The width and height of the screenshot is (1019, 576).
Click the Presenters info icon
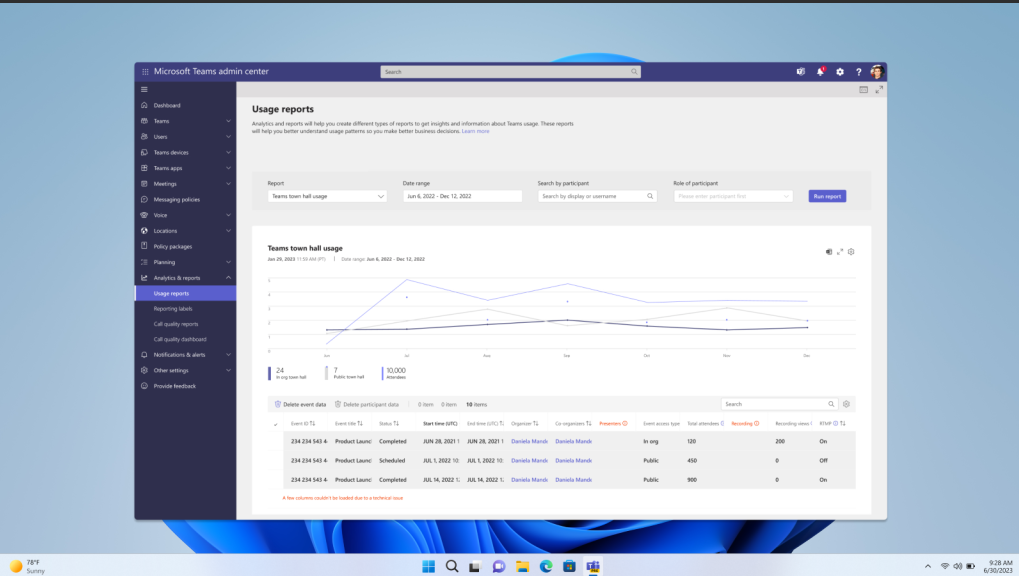[625, 423]
